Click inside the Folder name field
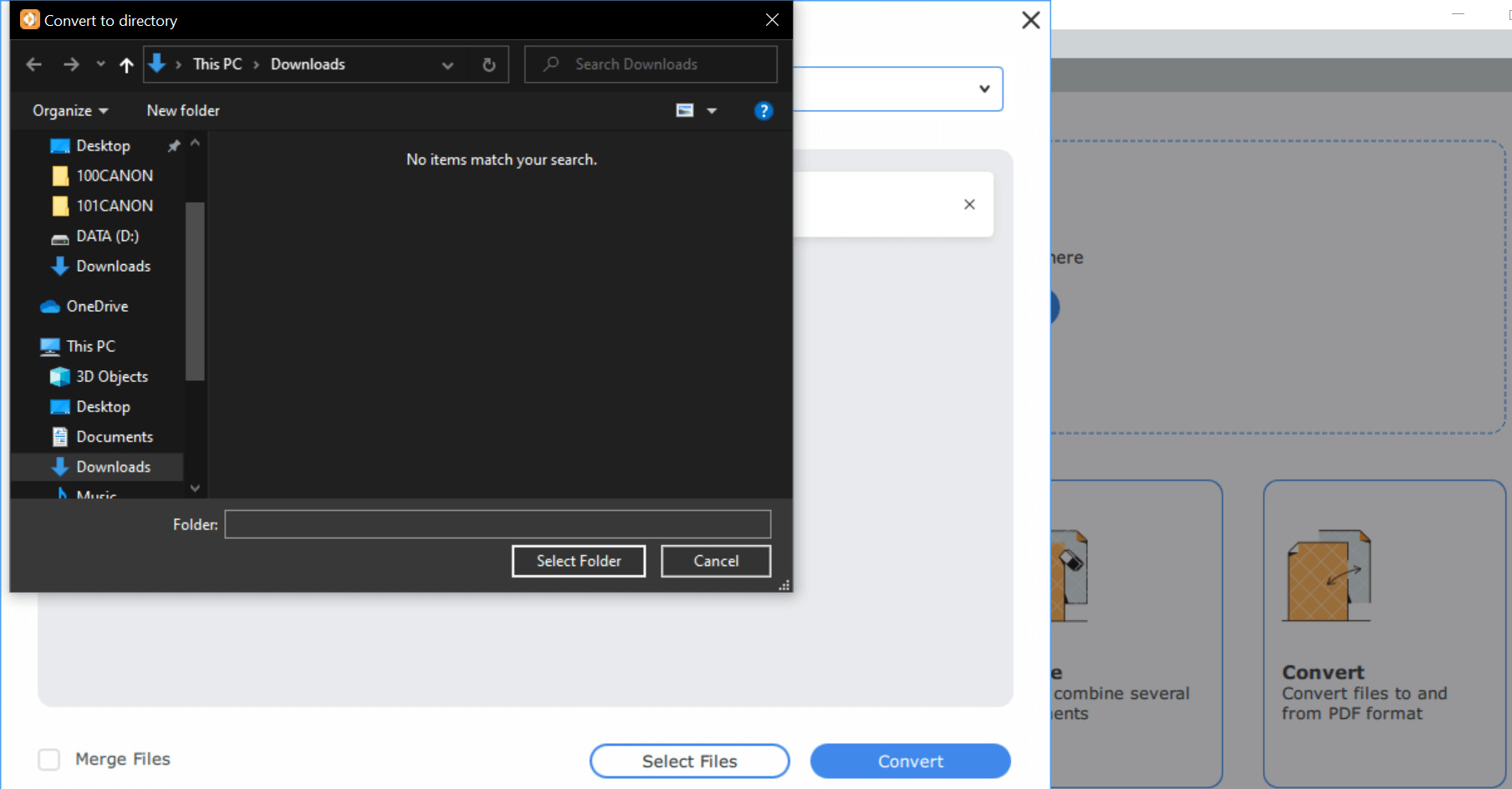 pyautogui.click(x=497, y=524)
